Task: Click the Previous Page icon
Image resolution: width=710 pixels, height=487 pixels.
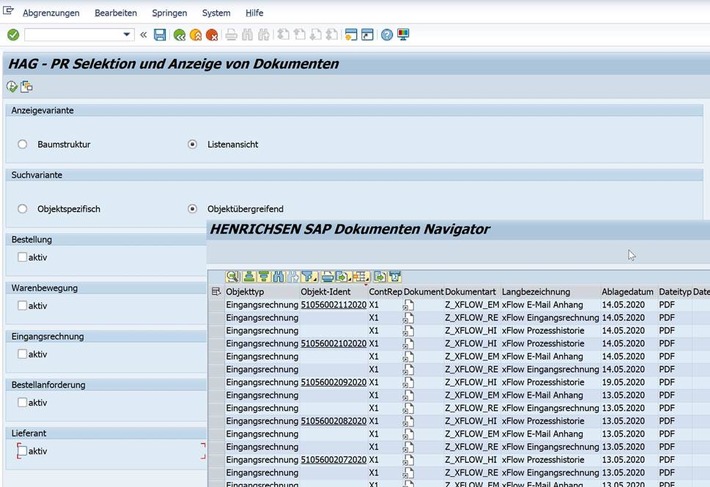Action: click(299, 34)
